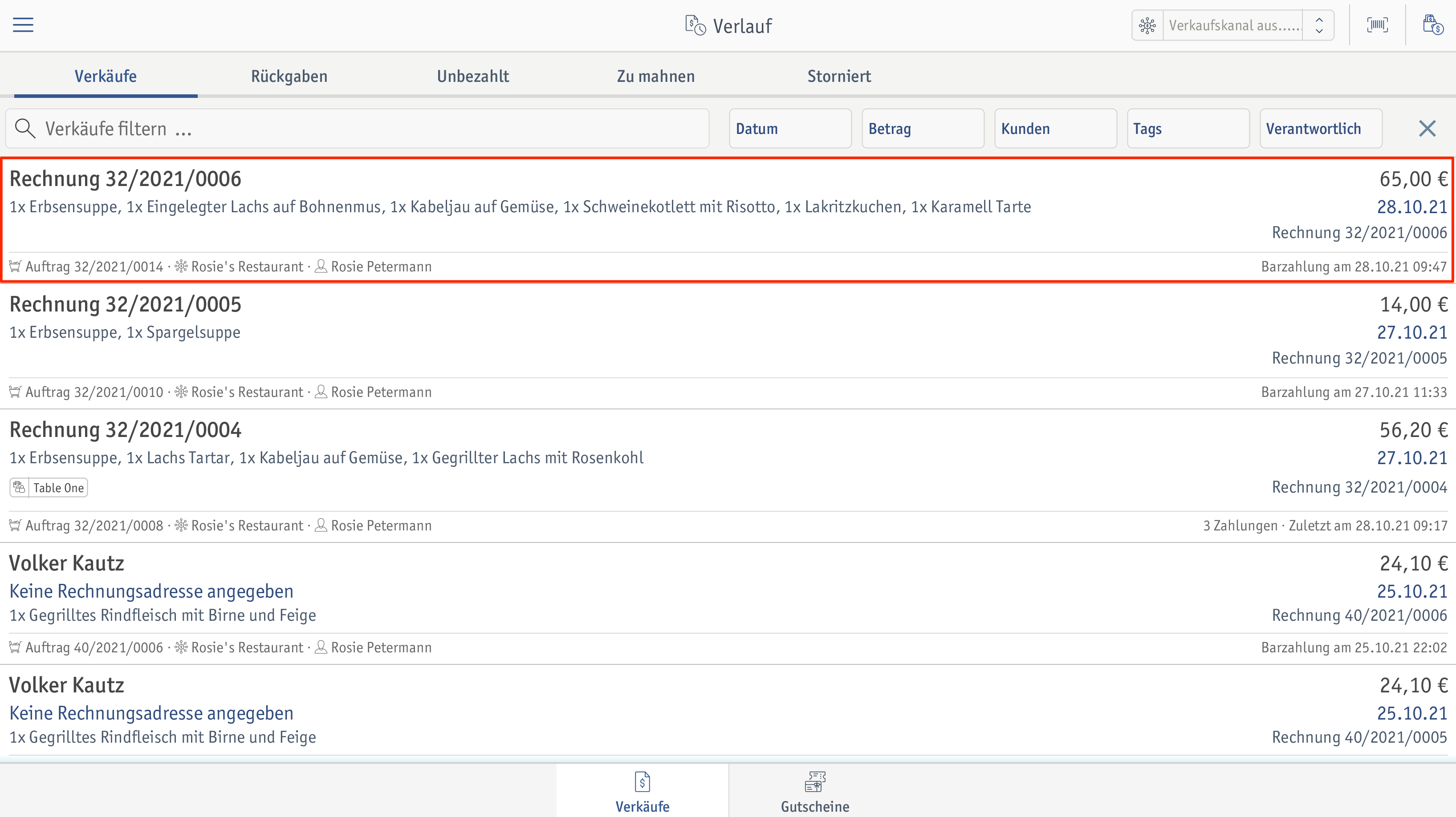Click the sales channel snowflake icon
1456x817 pixels.
click(x=1147, y=25)
